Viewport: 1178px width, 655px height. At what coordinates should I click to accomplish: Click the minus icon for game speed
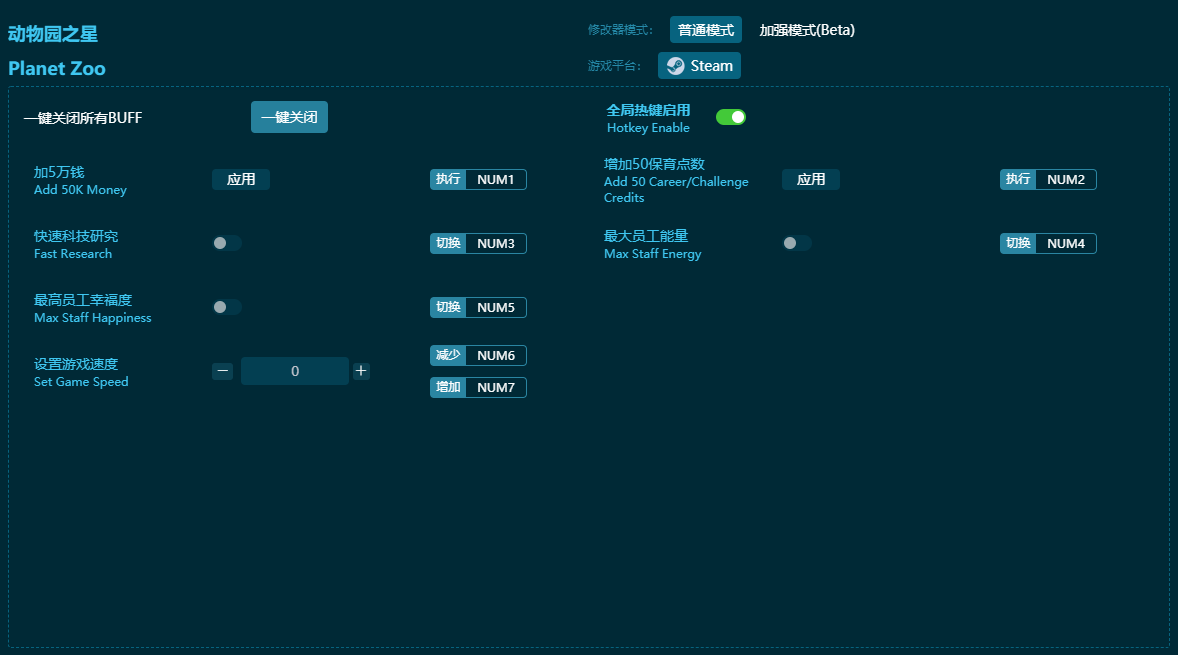coord(223,371)
